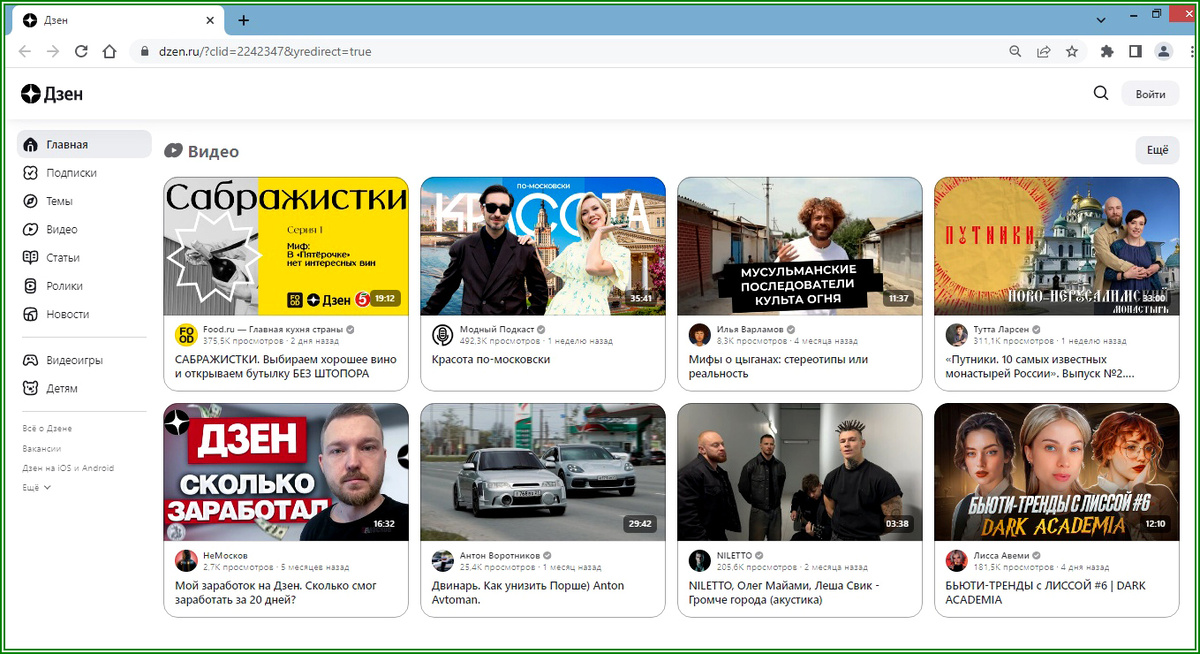The height and width of the screenshot is (654, 1200).
Task: Open Главная in the sidebar
Action: (x=84, y=144)
